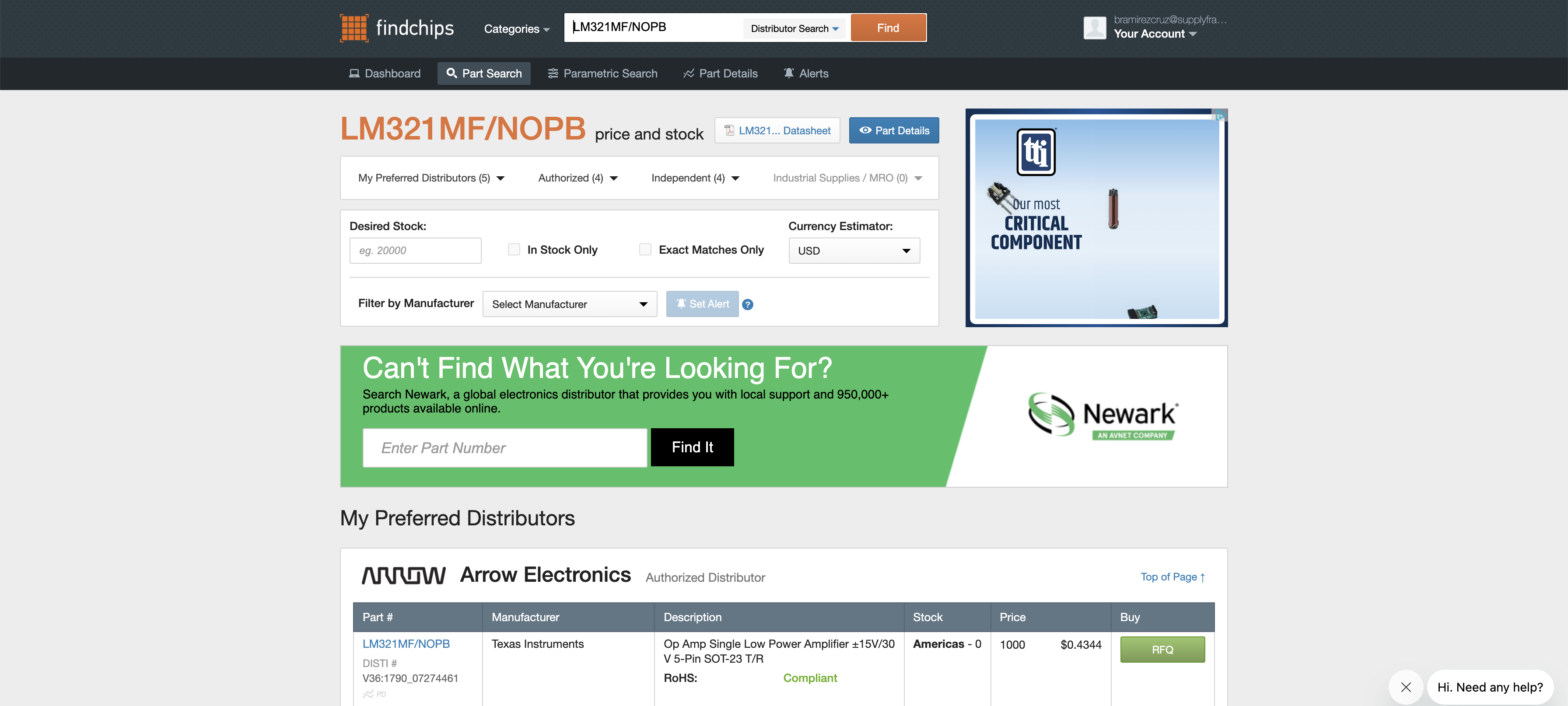Expand the Categories dropdown
The image size is (1568, 706).
coord(517,28)
